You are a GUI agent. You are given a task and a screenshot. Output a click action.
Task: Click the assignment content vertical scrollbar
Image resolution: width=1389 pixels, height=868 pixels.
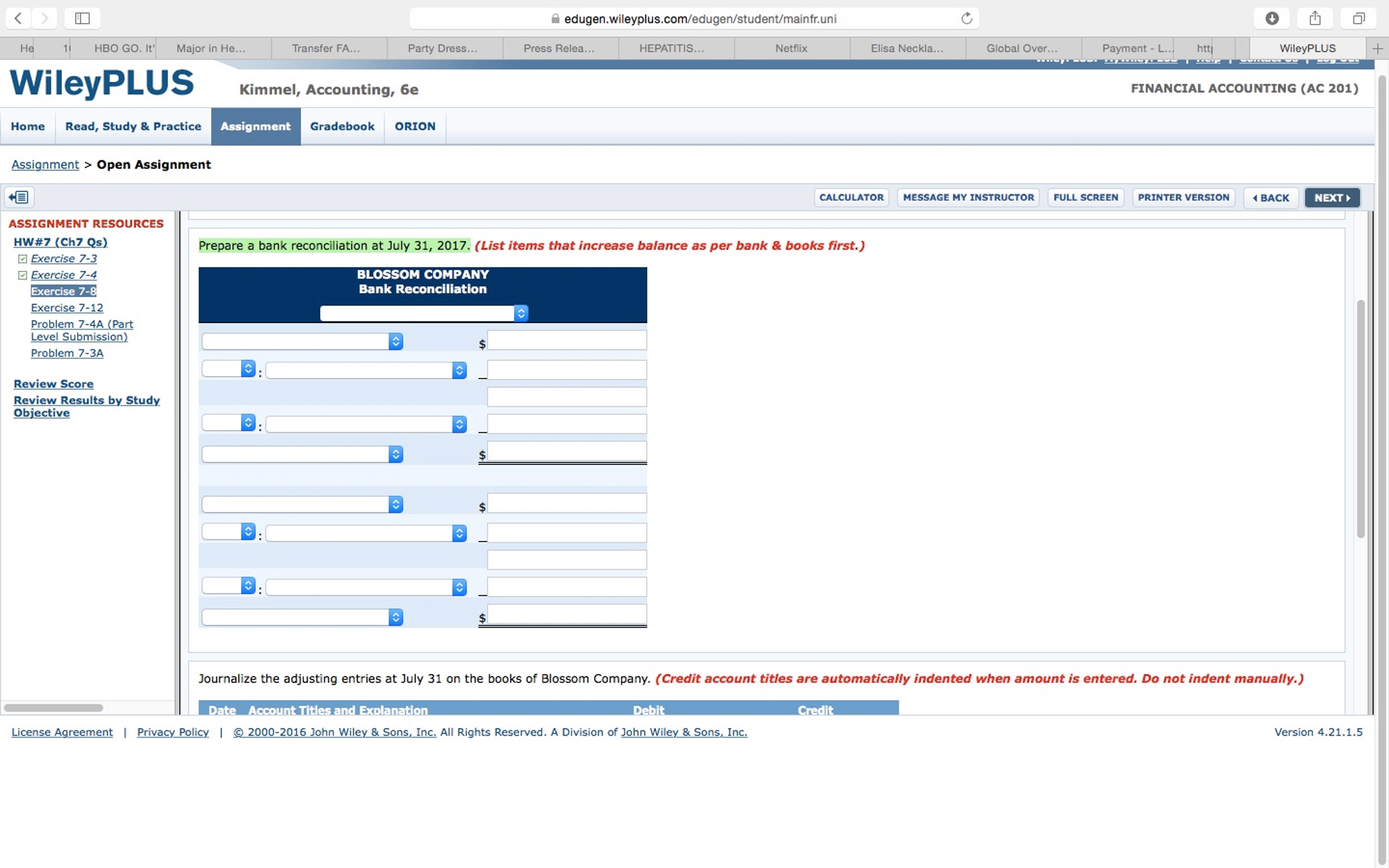pyautogui.click(x=1360, y=419)
